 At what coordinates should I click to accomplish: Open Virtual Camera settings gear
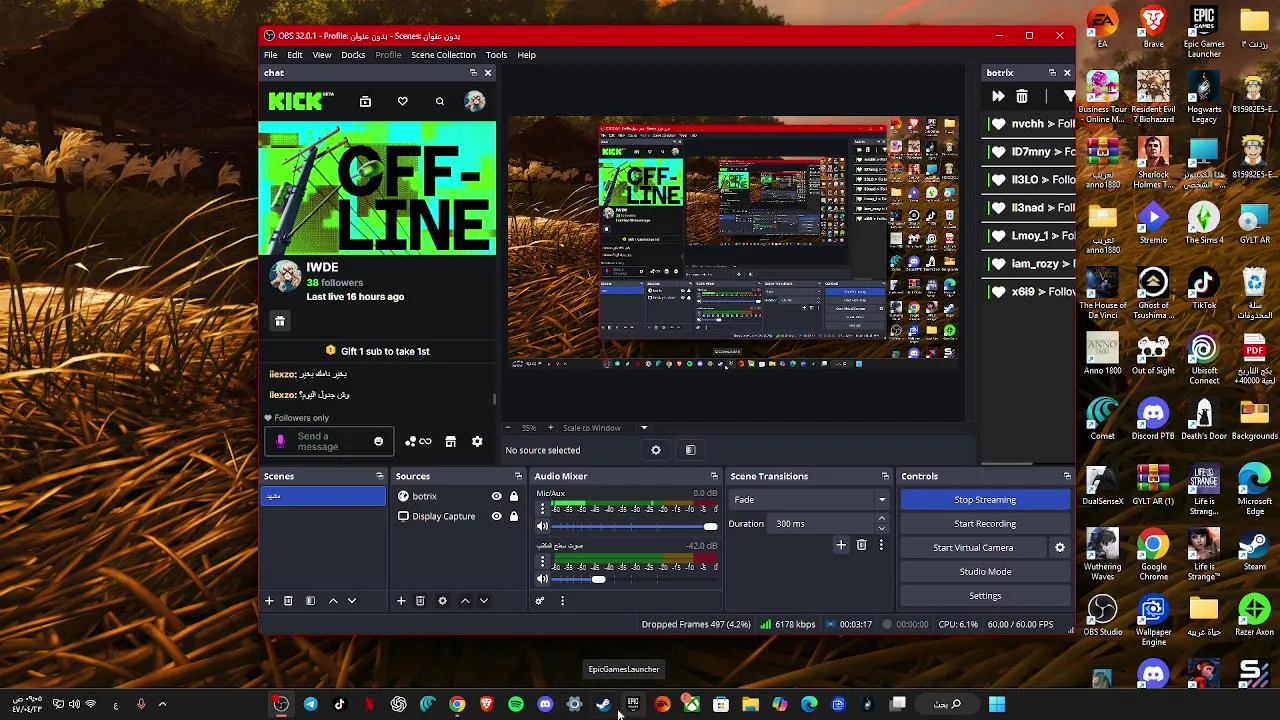coord(1060,548)
